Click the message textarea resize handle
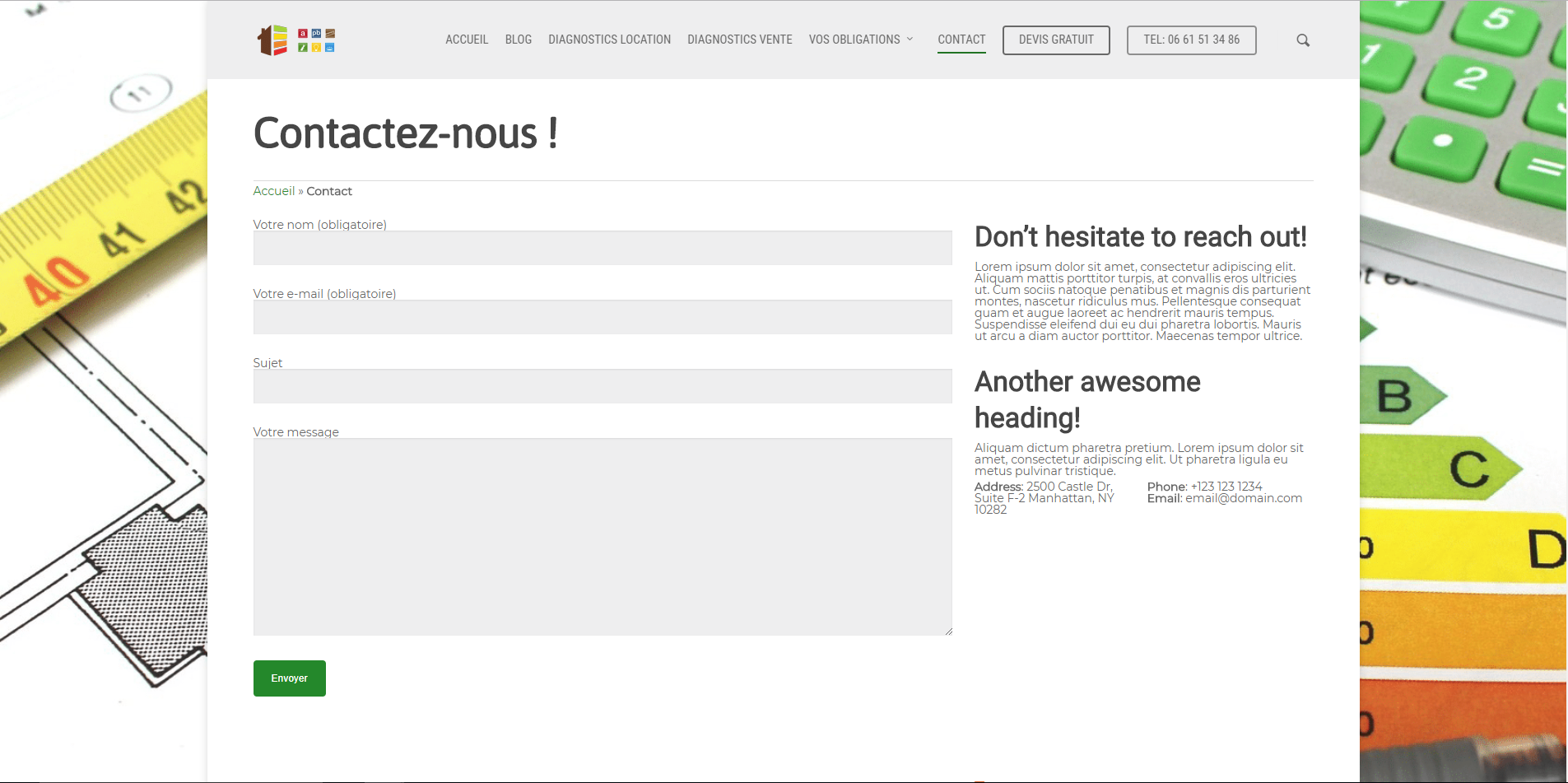This screenshot has width=1568, height=783. coord(948,632)
